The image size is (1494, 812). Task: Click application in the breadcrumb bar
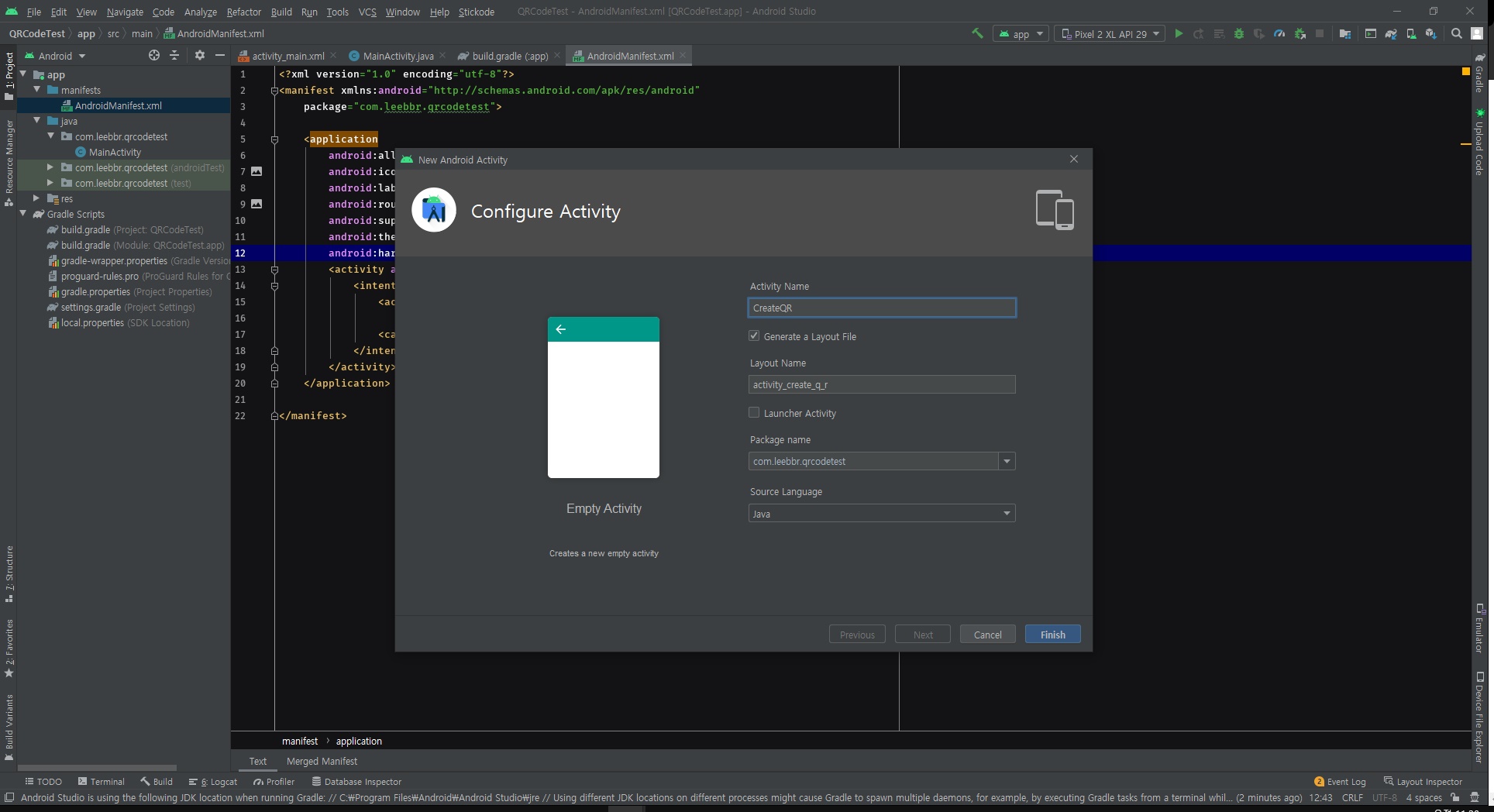coord(359,741)
